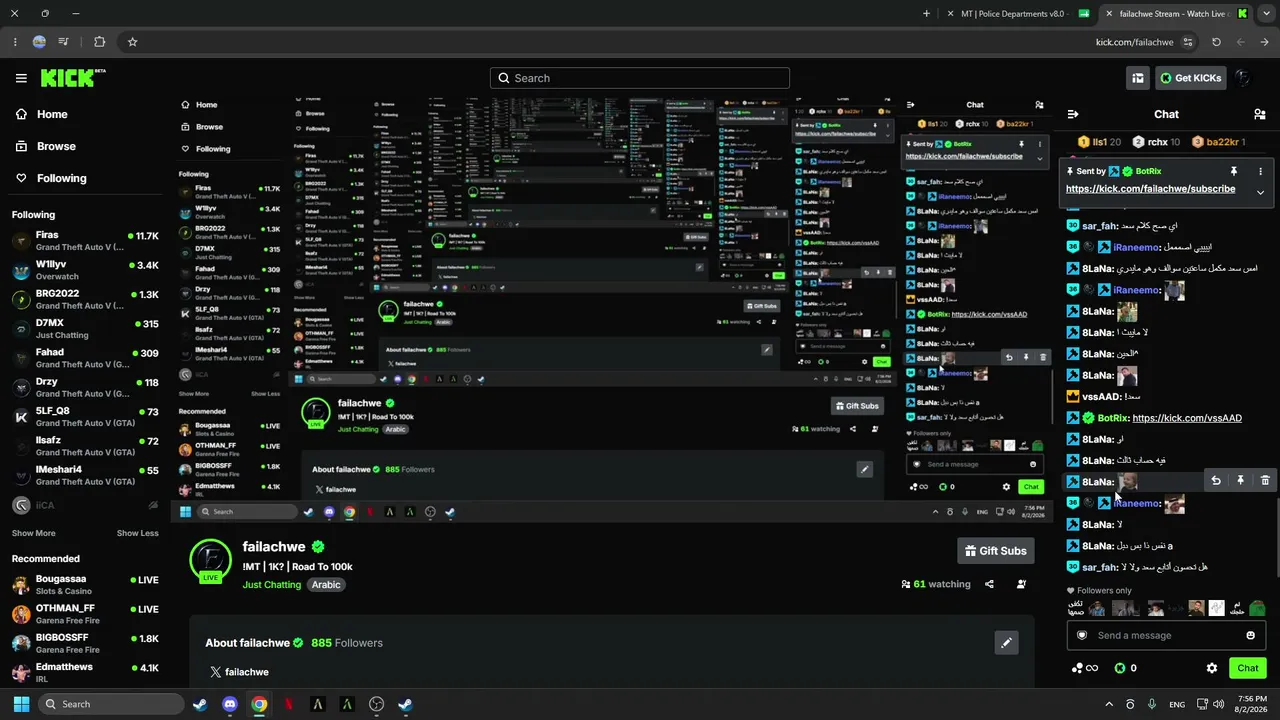The height and width of the screenshot is (720, 1280).
Task: Select the failachwe Stream browser tab
Action: pos(1176,14)
